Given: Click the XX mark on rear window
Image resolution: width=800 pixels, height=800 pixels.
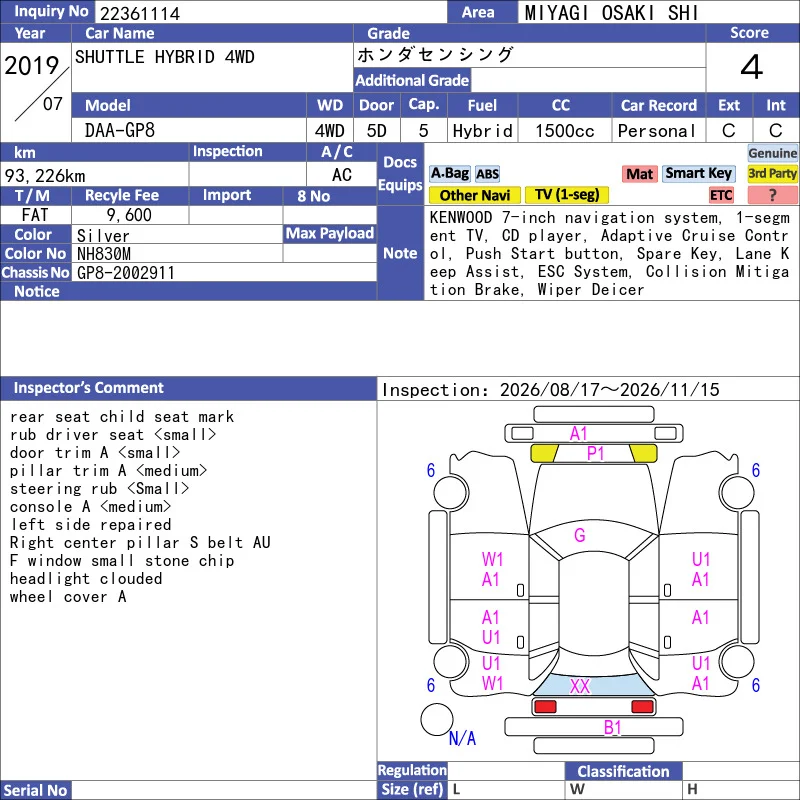Looking at the screenshot, I should pyautogui.click(x=580, y=686).
